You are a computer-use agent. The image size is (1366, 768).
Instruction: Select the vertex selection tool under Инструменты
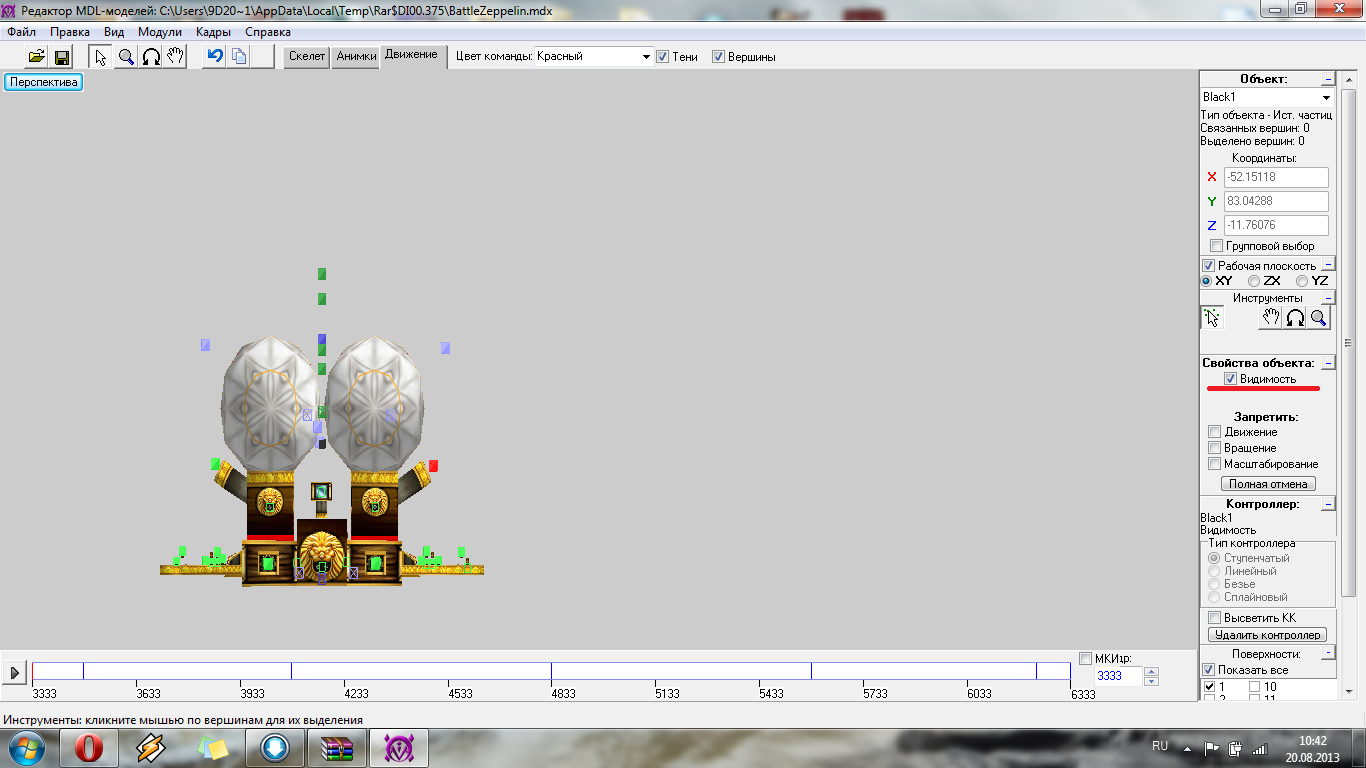[x=1212, y=318]
